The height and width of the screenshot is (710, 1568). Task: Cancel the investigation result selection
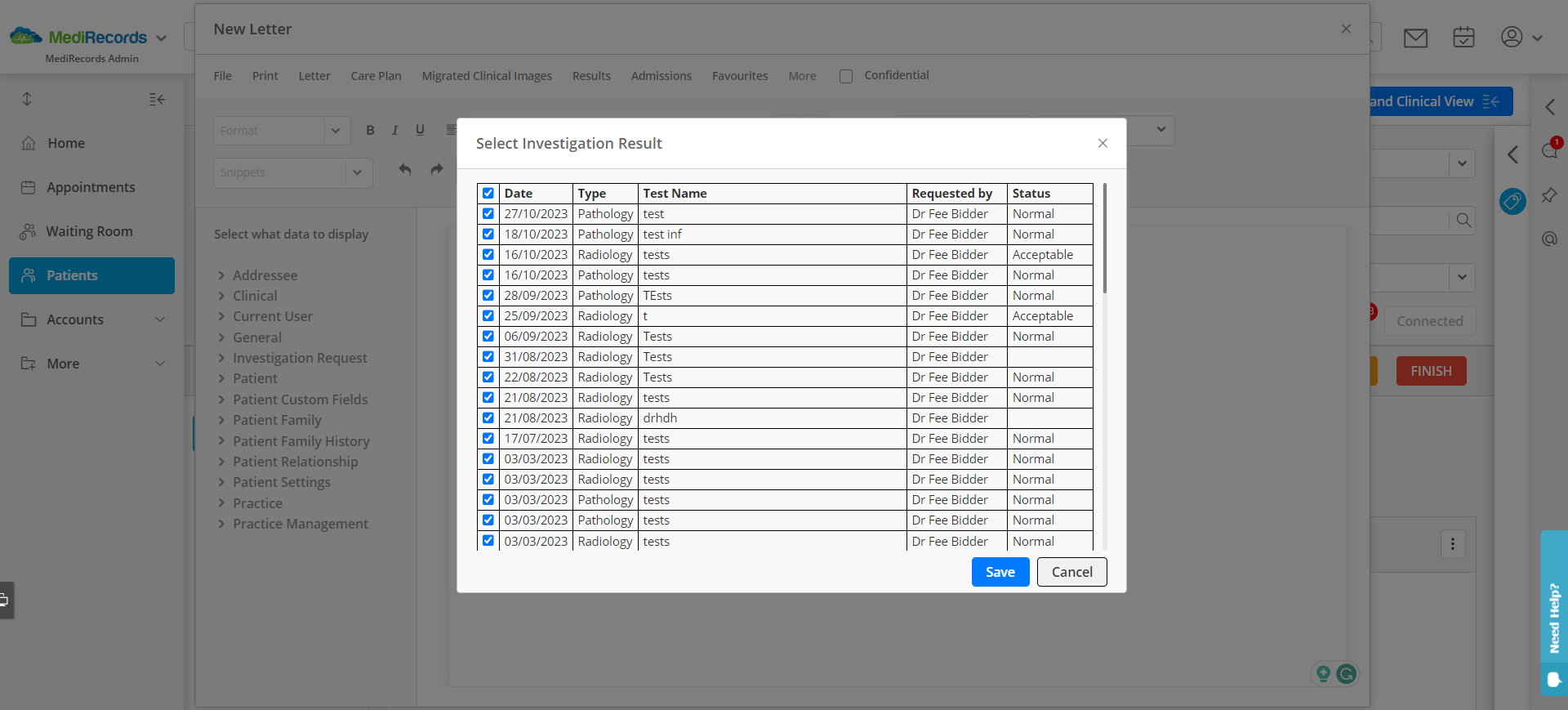point(1072,572)
